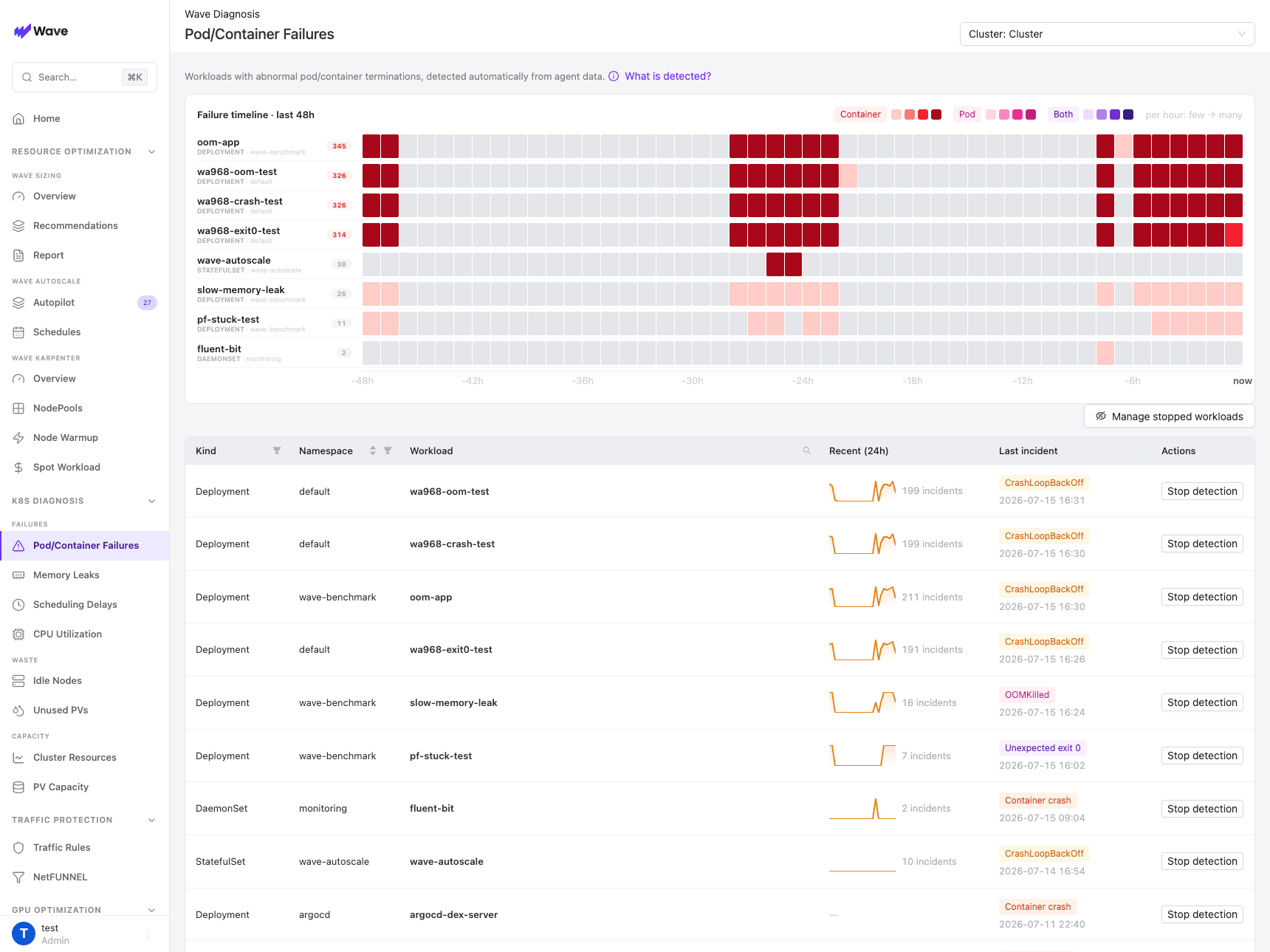The height and width of the screenshot is (952, 1270).
Task: Collapse the Traffic Protection section
Action: 152,821
